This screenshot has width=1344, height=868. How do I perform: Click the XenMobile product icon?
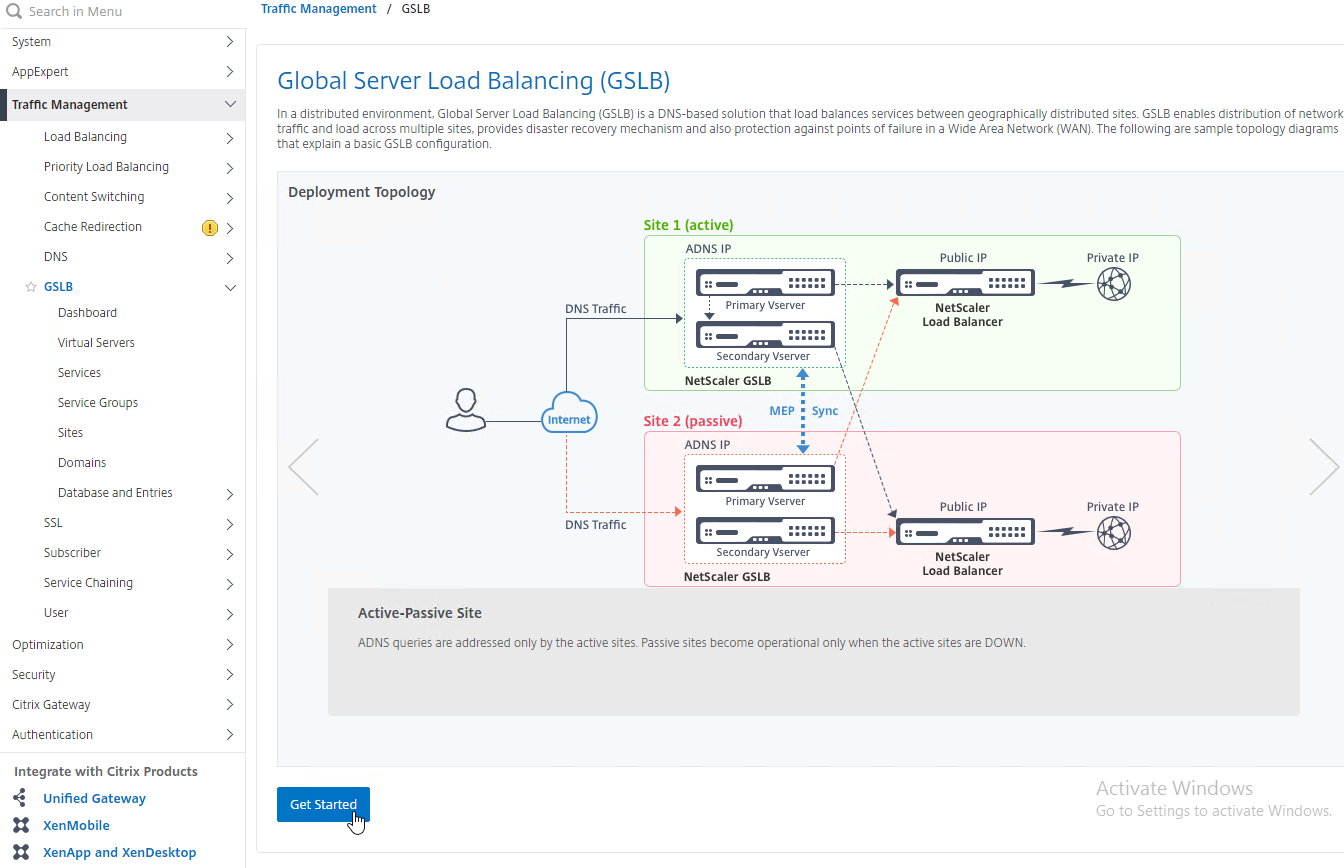point(20,825)
